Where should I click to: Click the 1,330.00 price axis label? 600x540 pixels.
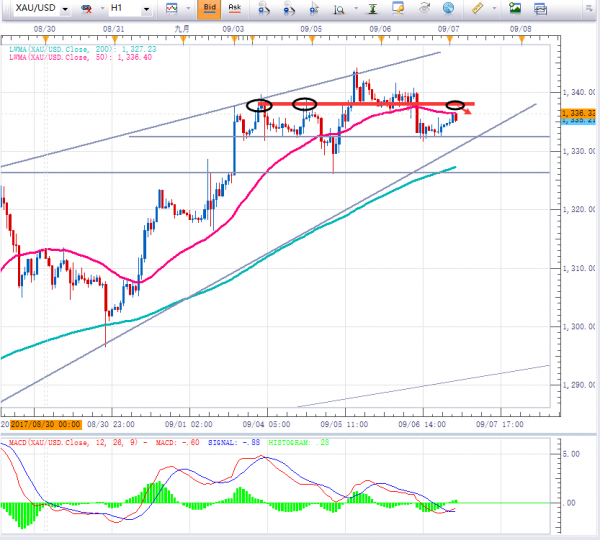(579, 152)
